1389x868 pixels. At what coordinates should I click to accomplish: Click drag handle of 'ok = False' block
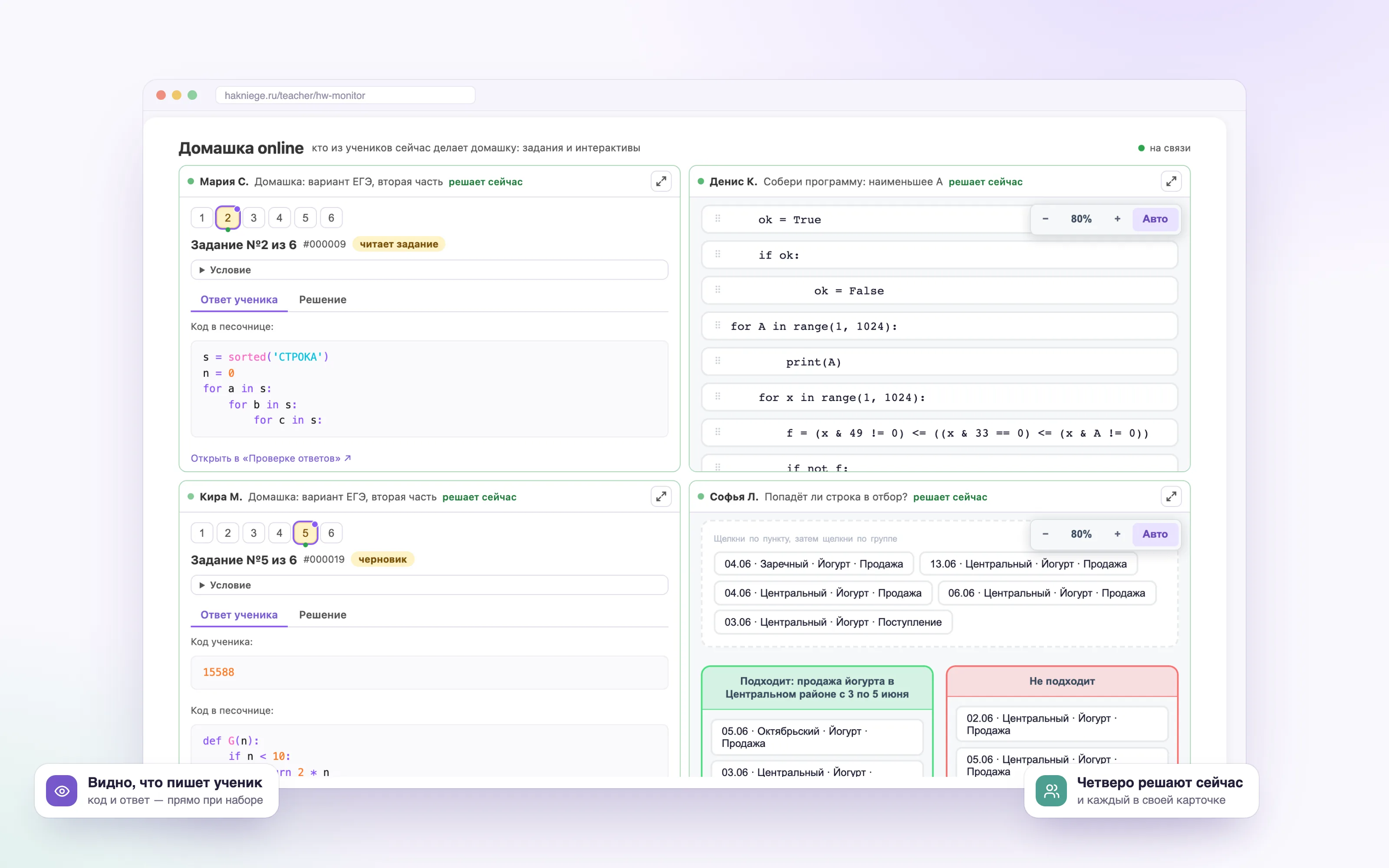click(718, 290)
